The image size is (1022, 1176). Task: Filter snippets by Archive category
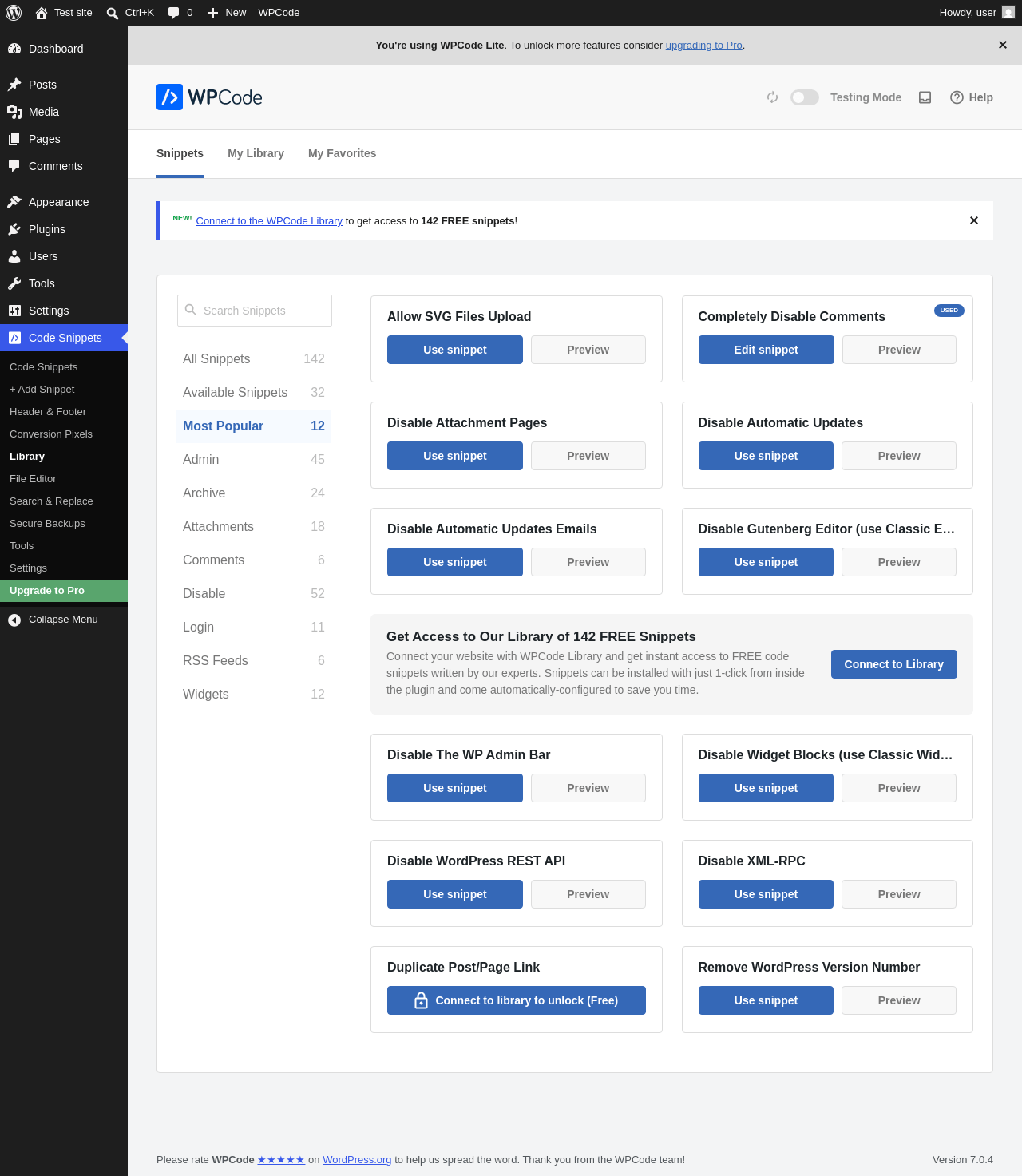coord(254,493)
